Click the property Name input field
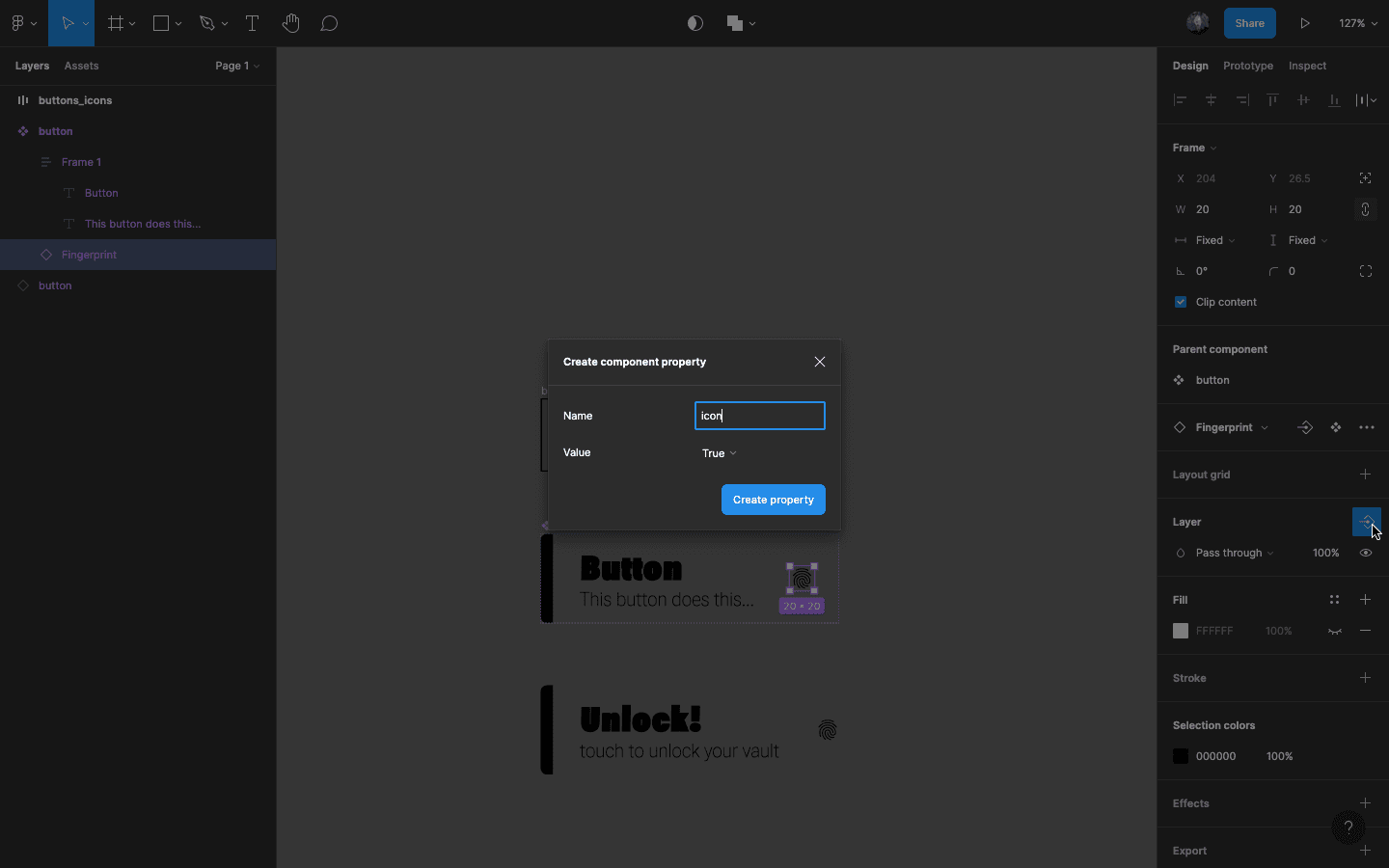 760,416
